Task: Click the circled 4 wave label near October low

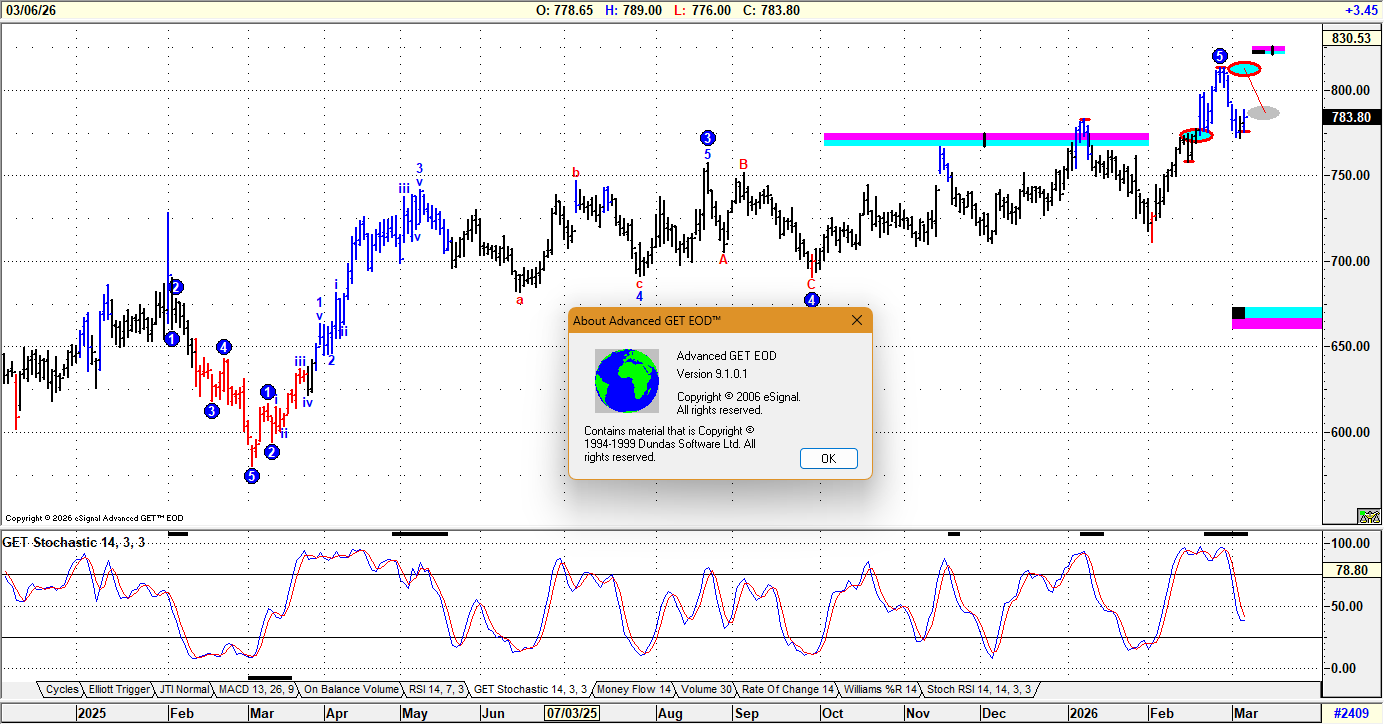Action: (x=812, y=299)
